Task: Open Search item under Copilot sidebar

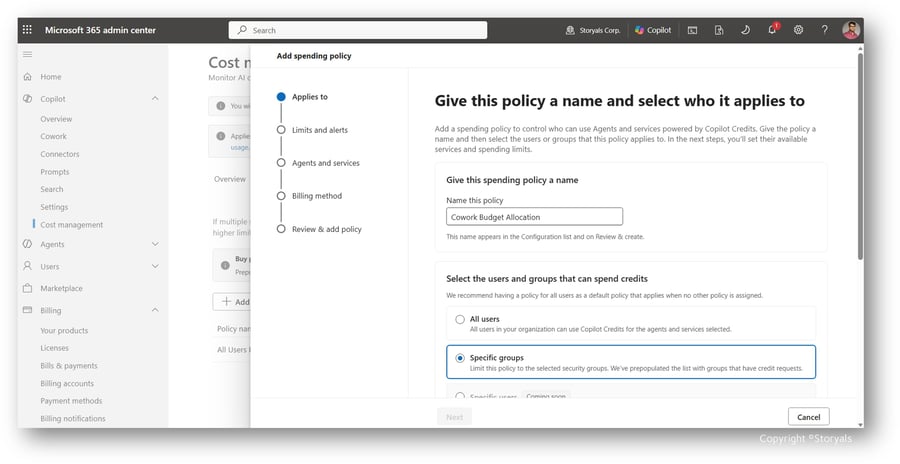Action: (52, 189)
